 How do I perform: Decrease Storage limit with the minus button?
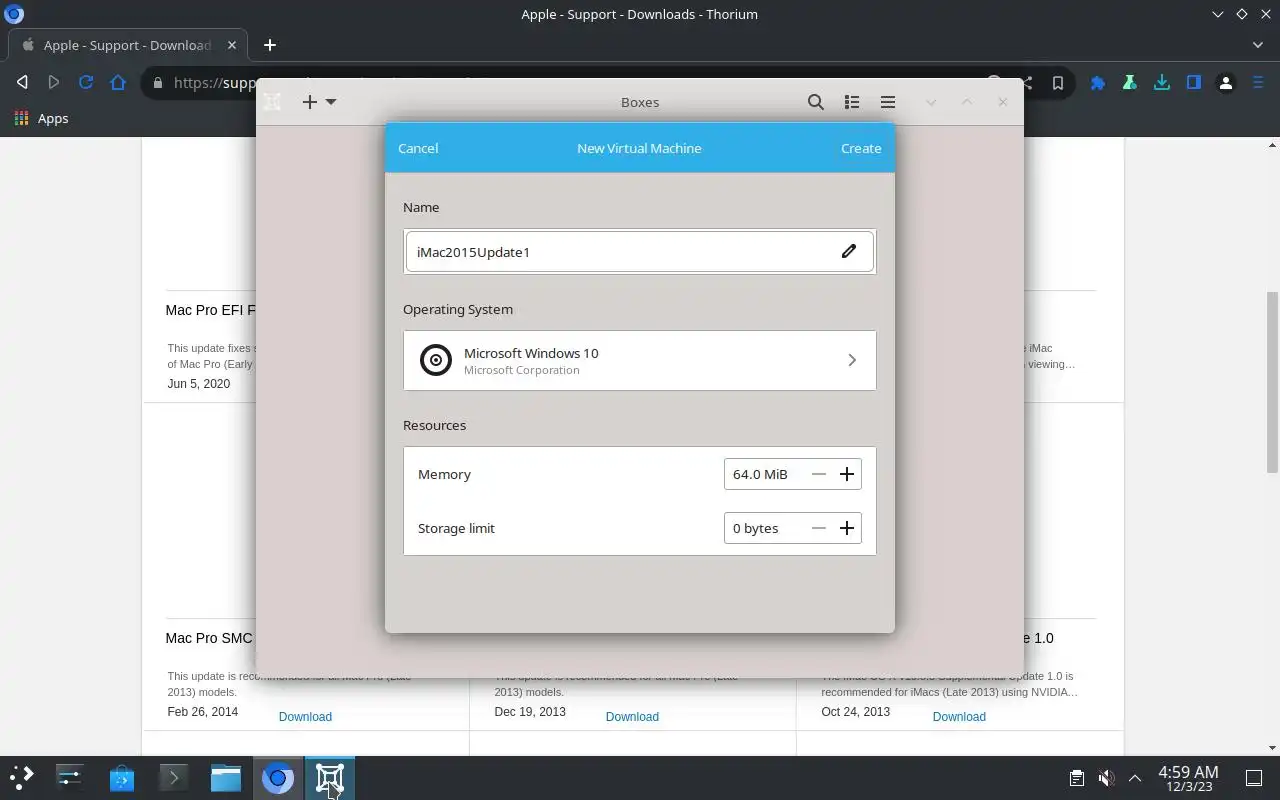click(x=819, y=528)
